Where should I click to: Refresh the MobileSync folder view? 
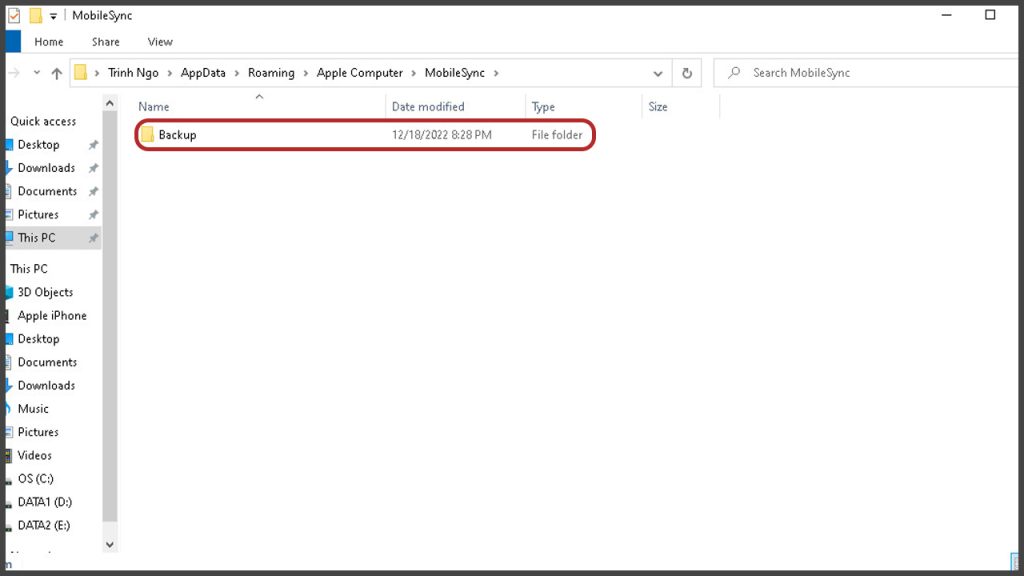(686, 73)
